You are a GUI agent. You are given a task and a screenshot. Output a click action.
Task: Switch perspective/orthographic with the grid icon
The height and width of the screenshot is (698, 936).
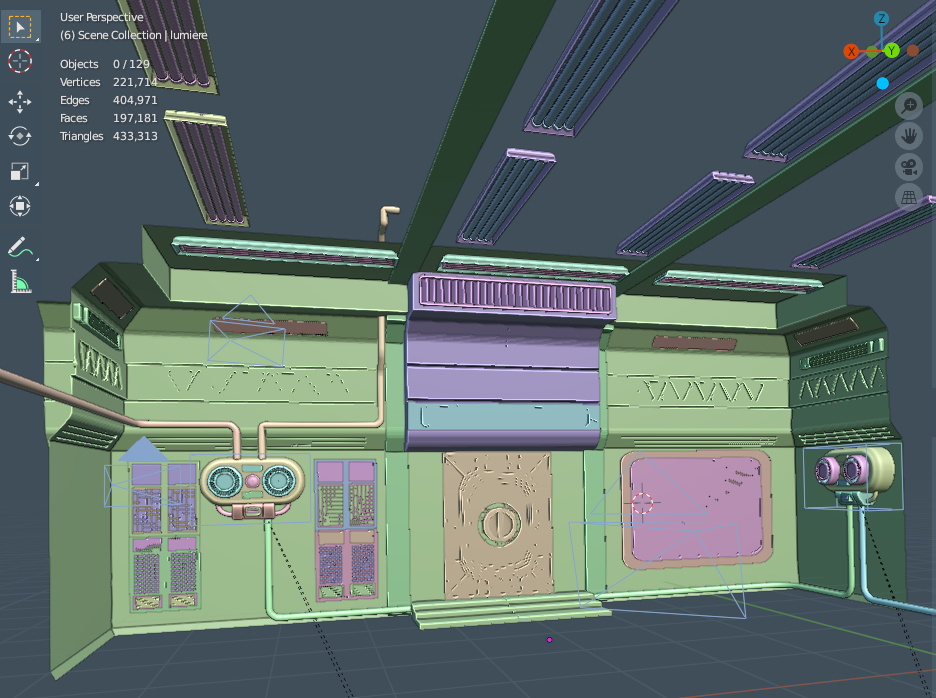click(909, 197)
